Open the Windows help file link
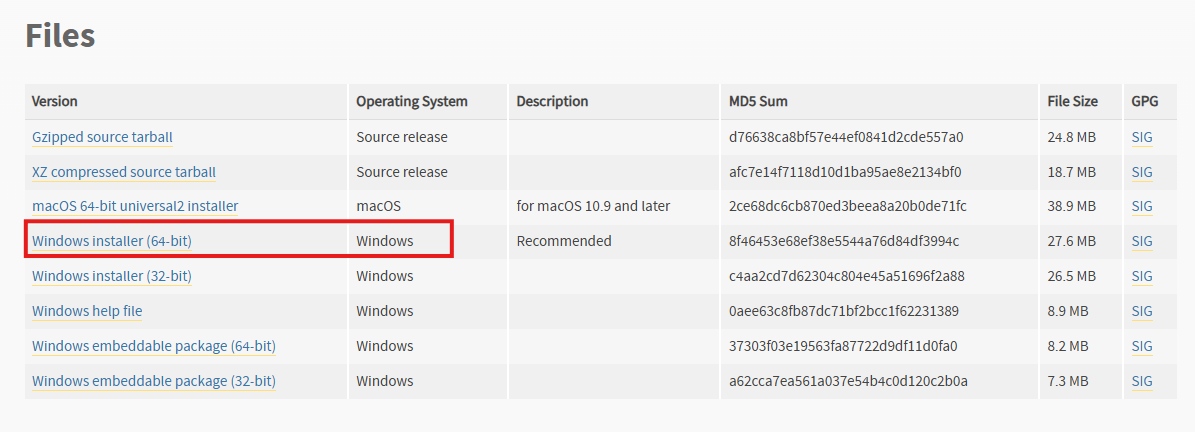The image size is (1195, 432). coord(87,311)
